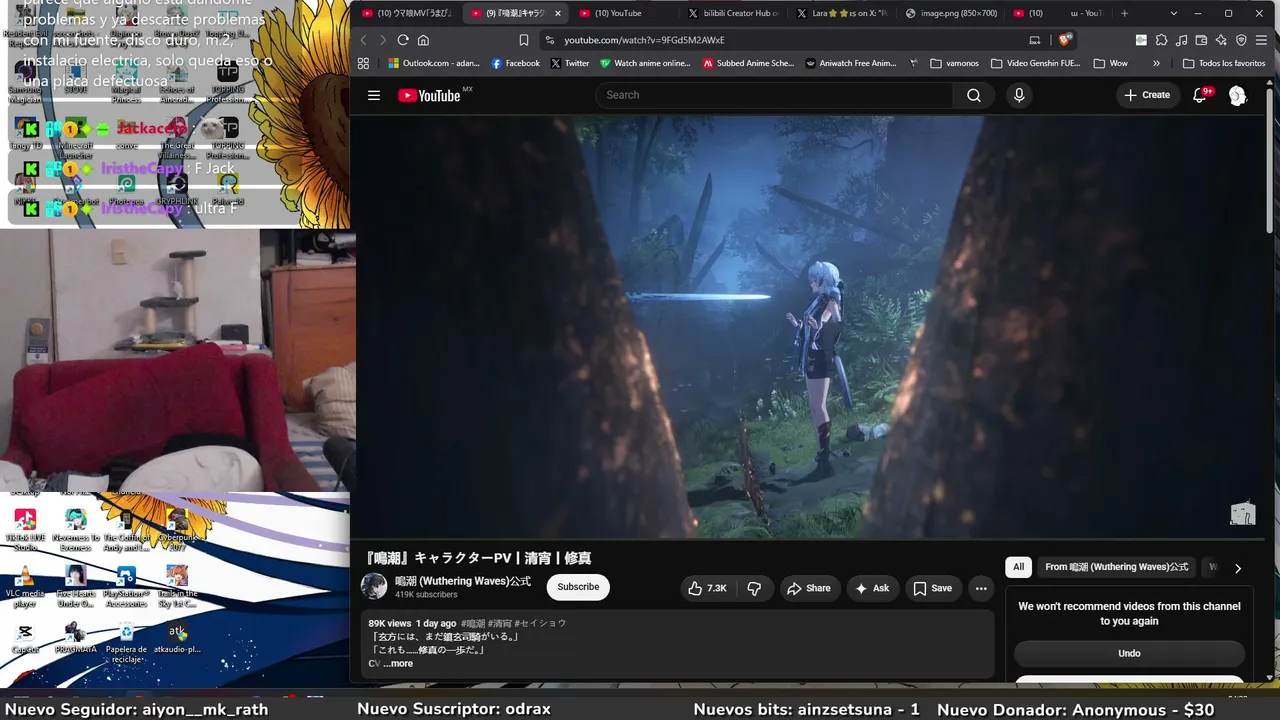Open the Video Genshin FUE bookmark folder
1280x720 pixels.
(1036, 63)
